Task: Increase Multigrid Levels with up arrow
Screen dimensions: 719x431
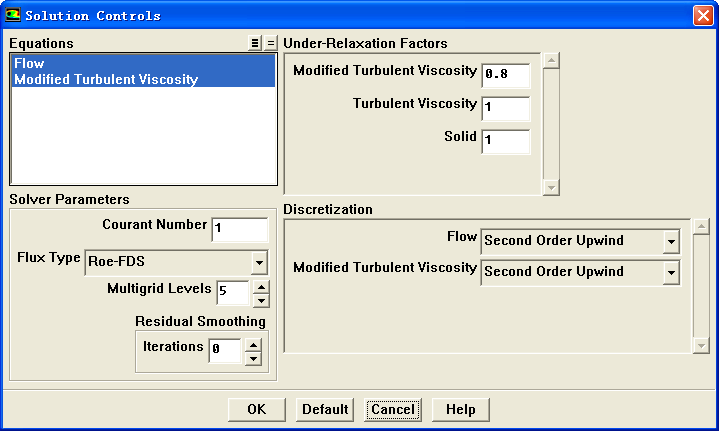Action: pos(260,288)
